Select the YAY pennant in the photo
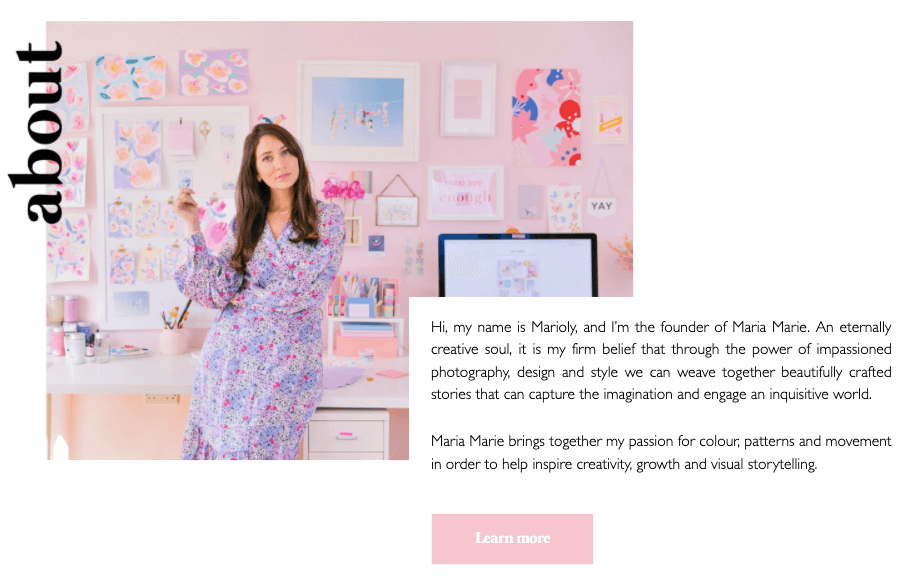This screenshot has height=575, width=911. (x=601, y=206)
